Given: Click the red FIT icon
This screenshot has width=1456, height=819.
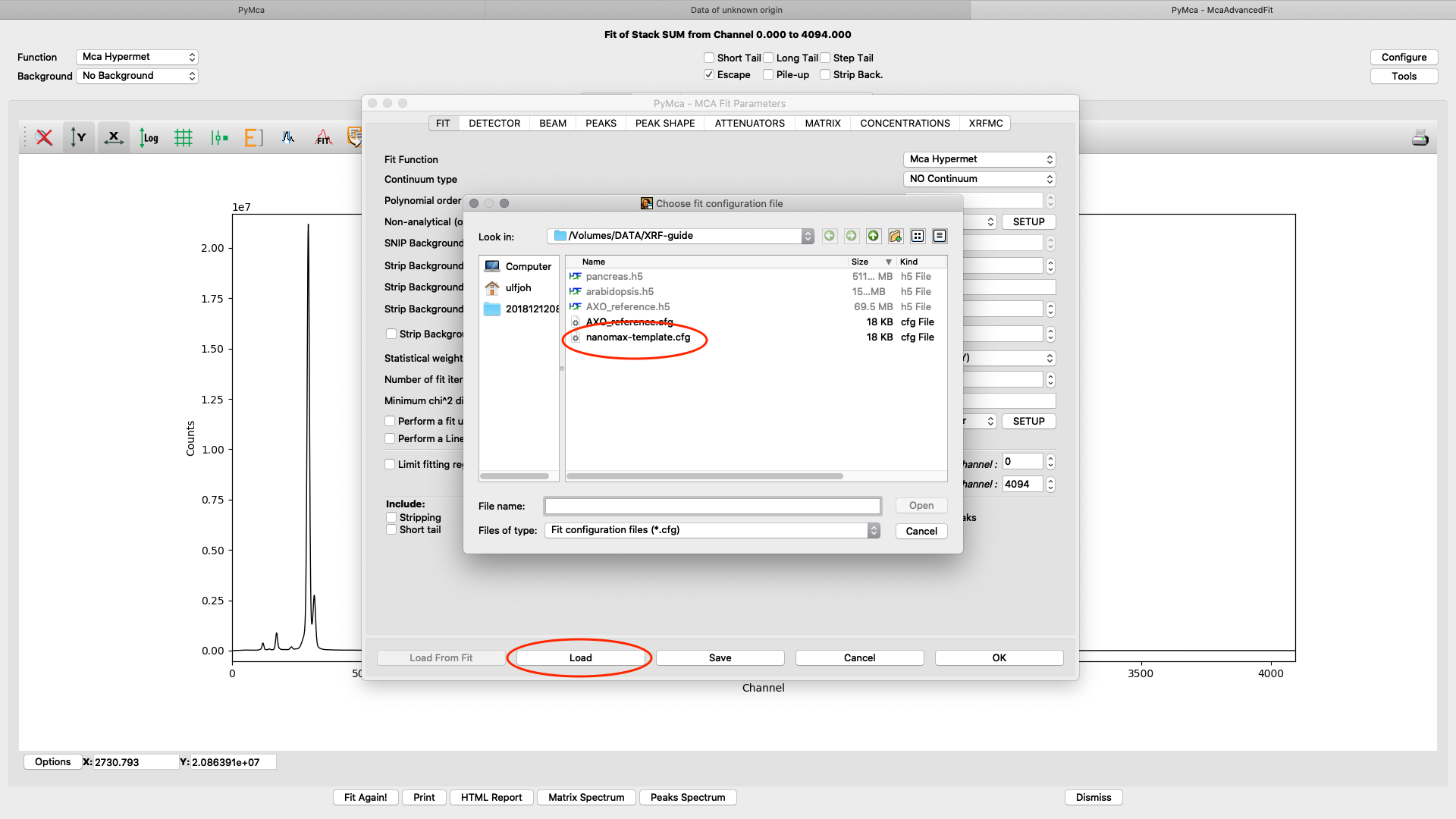Looking at the screenshot, I should coord(324,137).
